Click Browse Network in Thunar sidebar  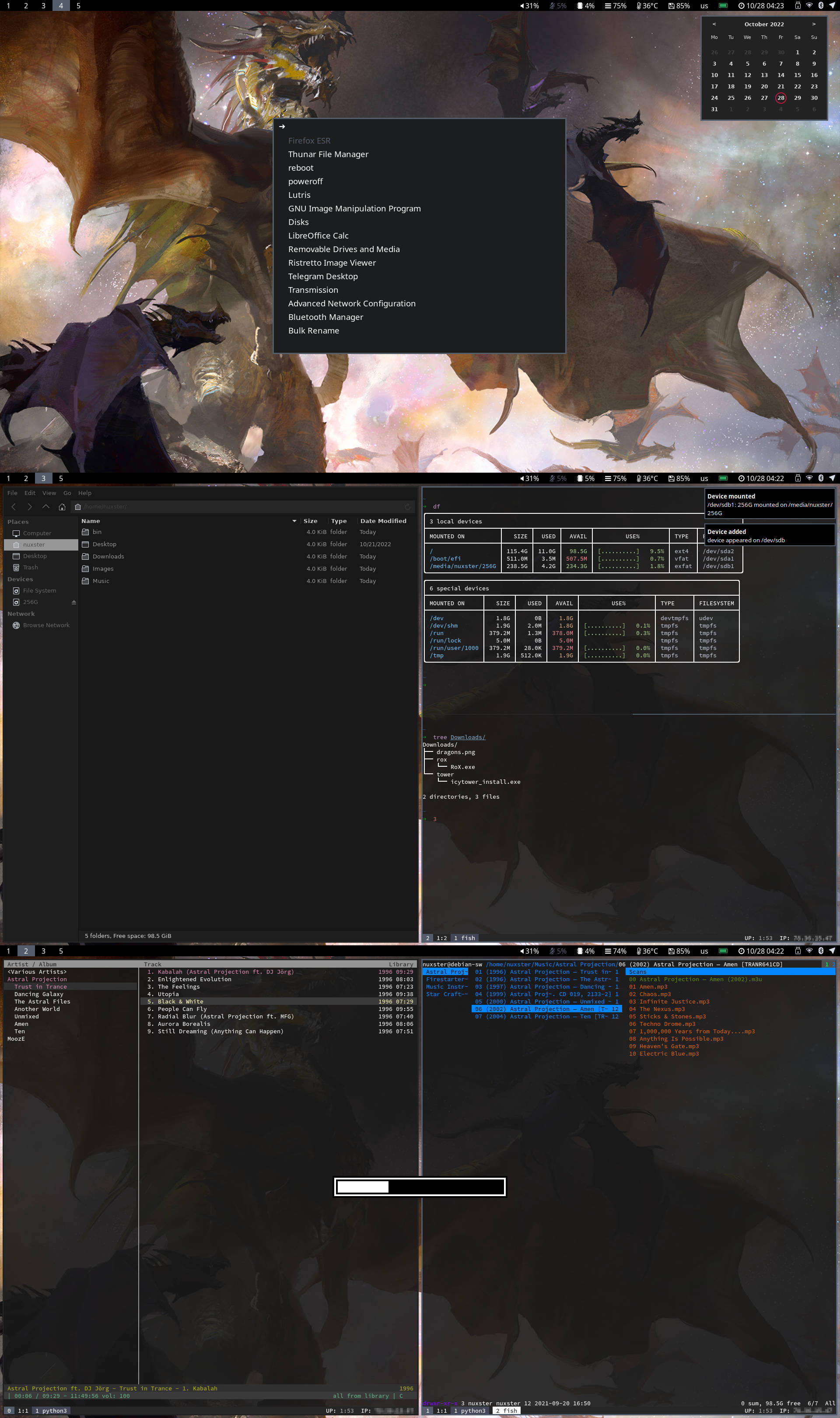pyautogui.click(x=46, y=625)
